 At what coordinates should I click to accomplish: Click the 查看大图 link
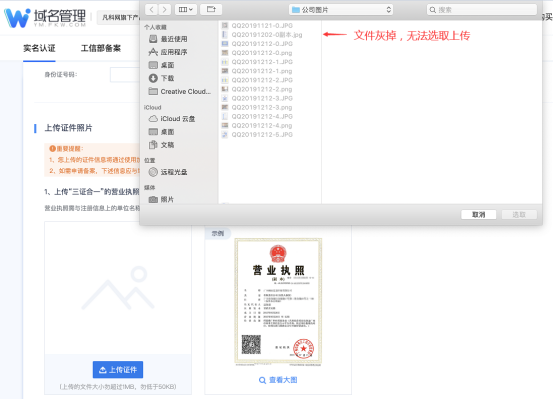point(278,380)
